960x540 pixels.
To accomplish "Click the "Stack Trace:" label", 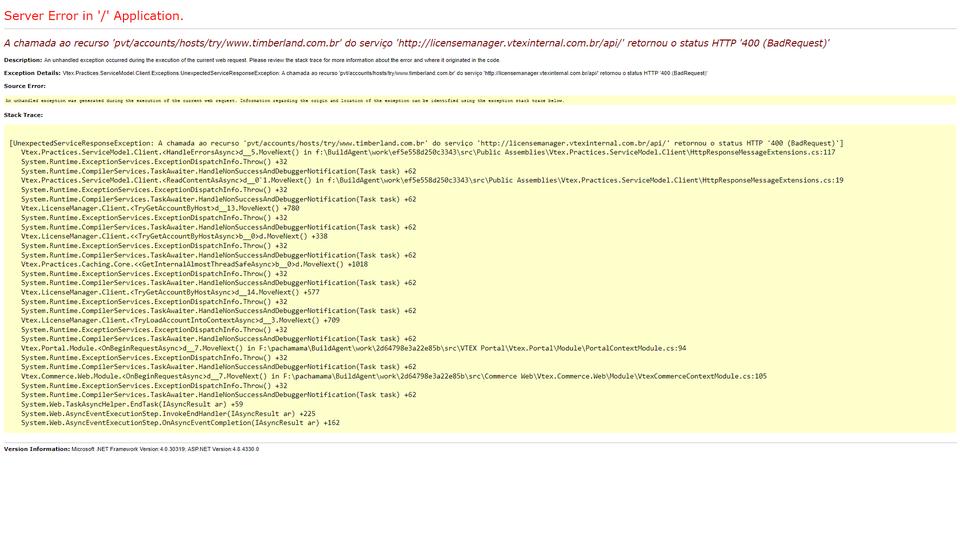I will (23, 115).
